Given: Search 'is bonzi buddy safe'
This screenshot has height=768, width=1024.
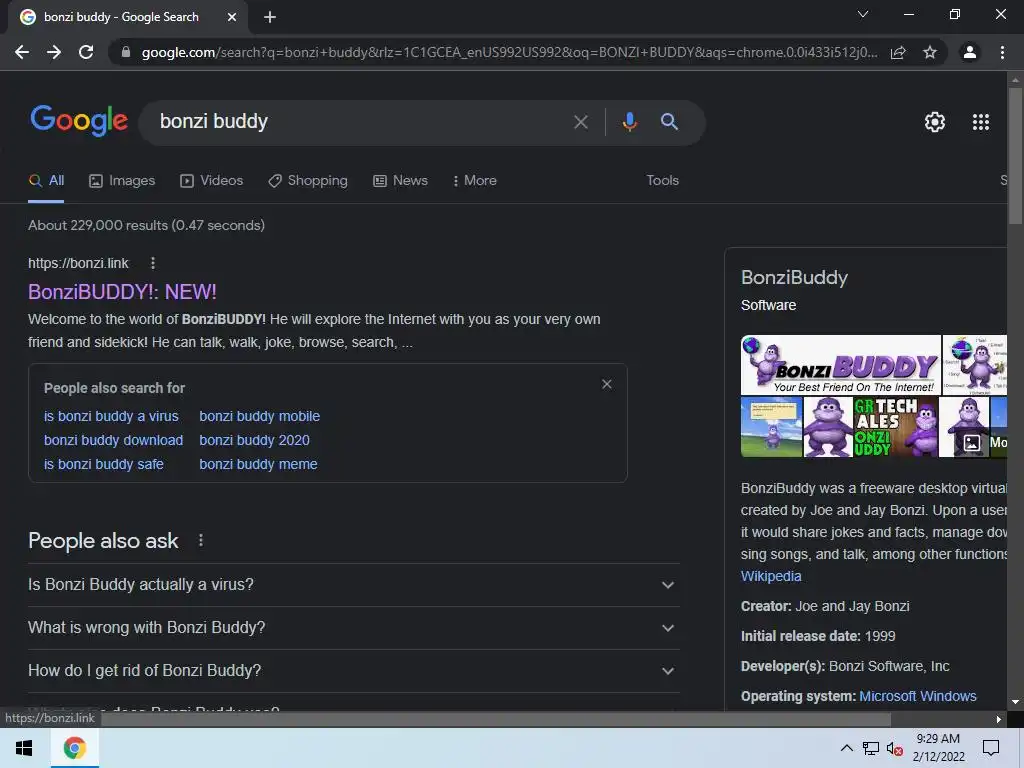Looking at the screenshot, I should pos(103,464).
